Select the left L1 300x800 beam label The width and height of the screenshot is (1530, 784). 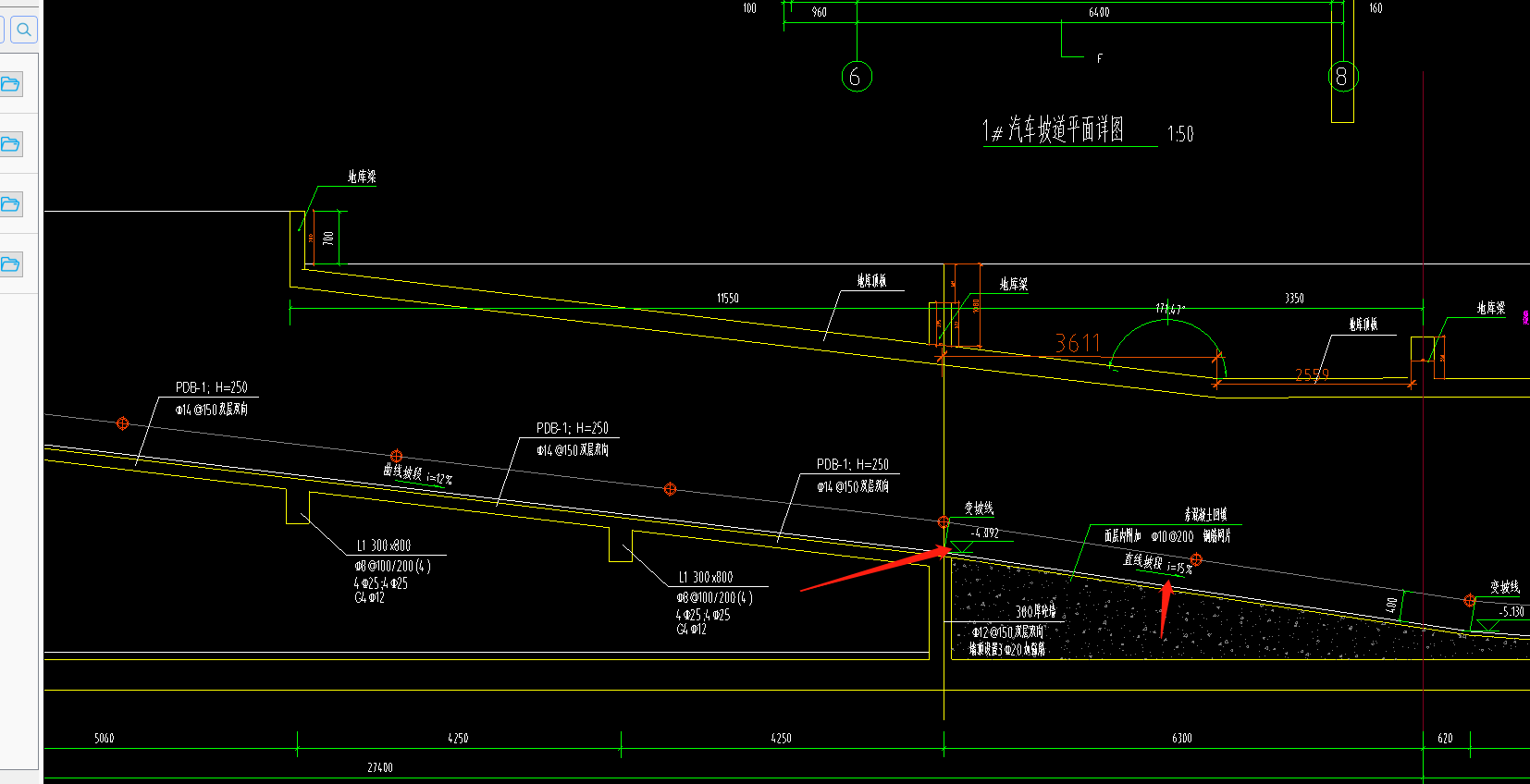(x=384, y=545)
